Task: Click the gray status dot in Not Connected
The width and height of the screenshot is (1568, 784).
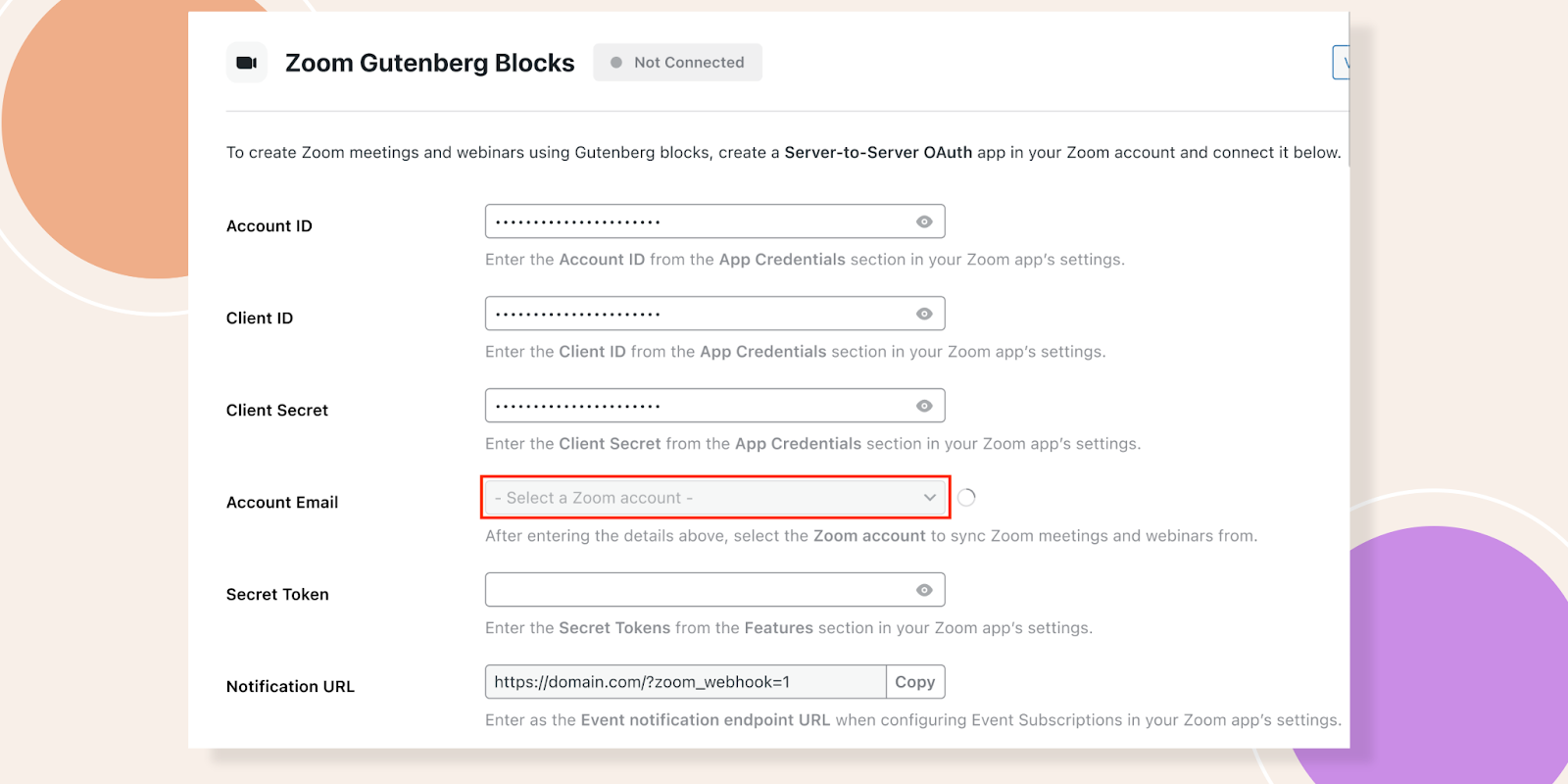Action: pos(616,63)
